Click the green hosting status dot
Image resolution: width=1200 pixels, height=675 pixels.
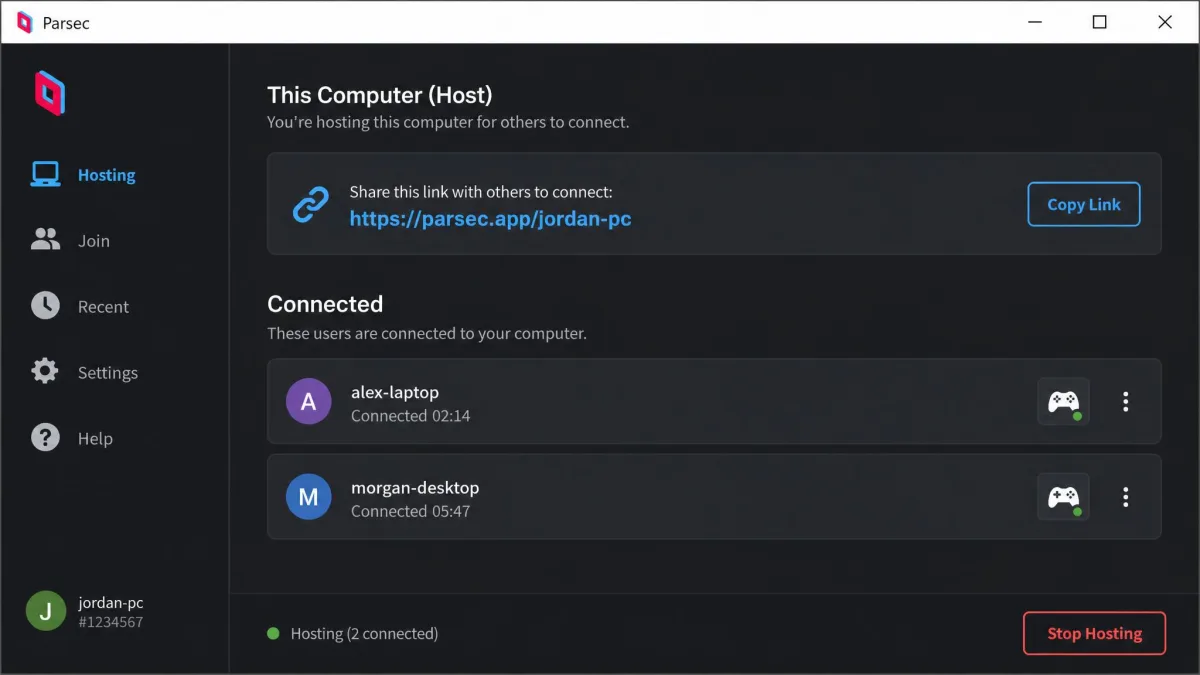pos(273,633)
